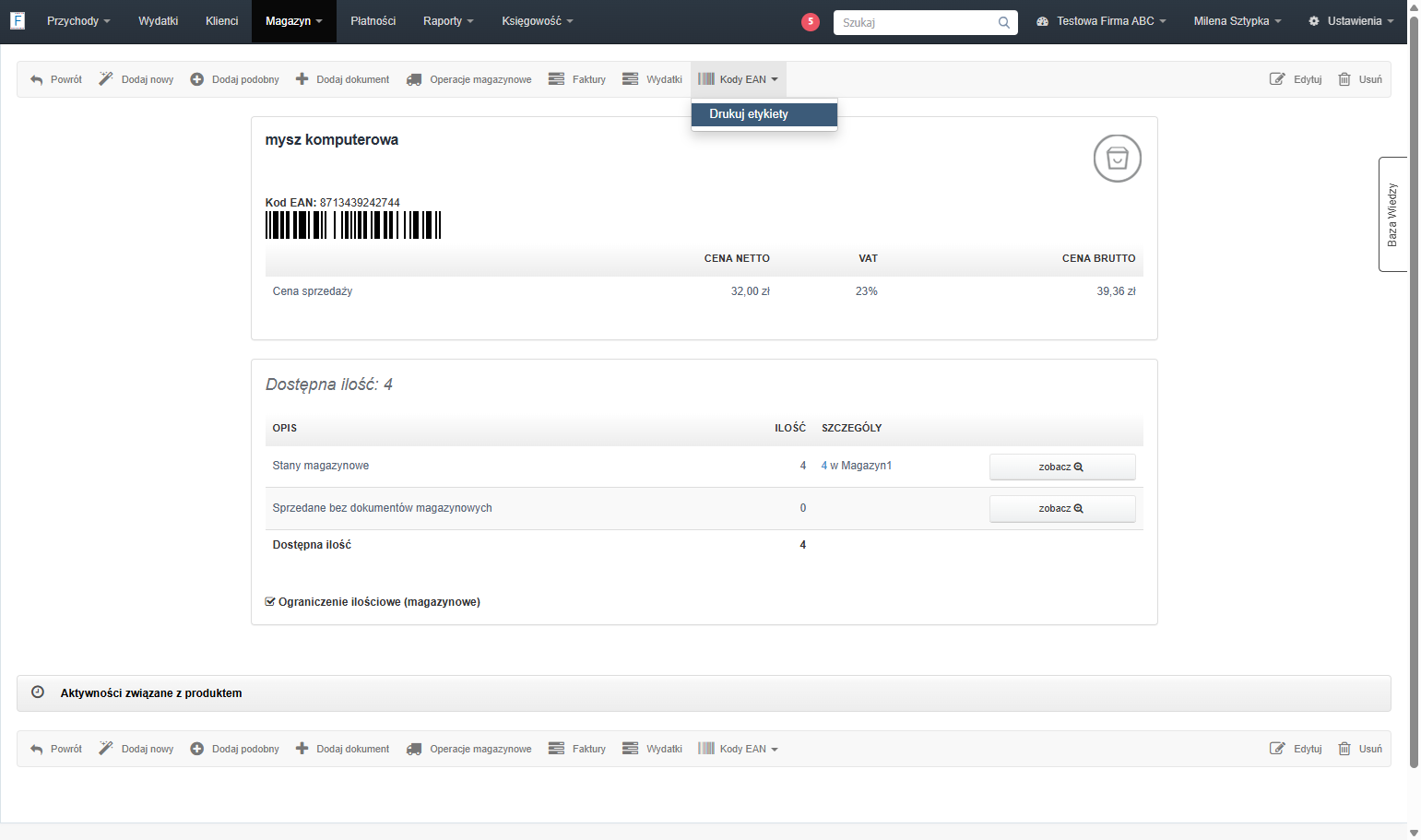The width and height of the screenshot is (1421, 840).
Task: Open the Magazyn dropdown menu
Action: 294,21
